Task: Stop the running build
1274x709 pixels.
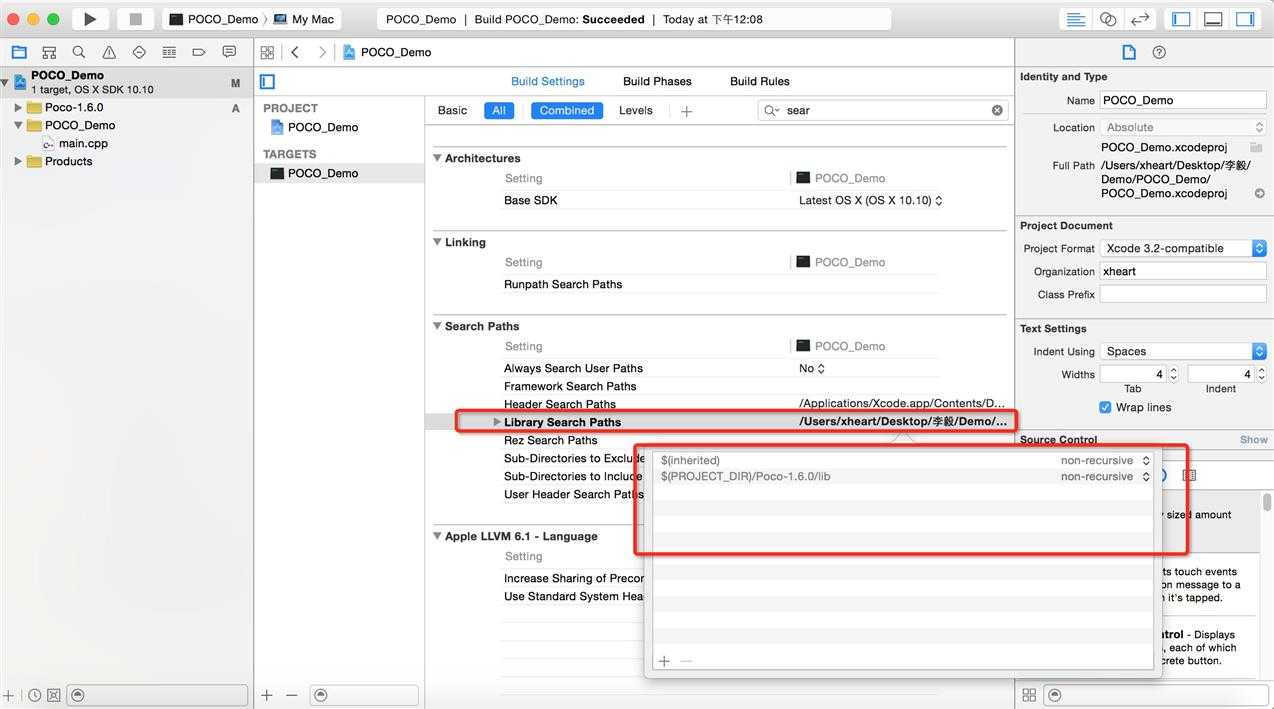Action: pos(135,19)
